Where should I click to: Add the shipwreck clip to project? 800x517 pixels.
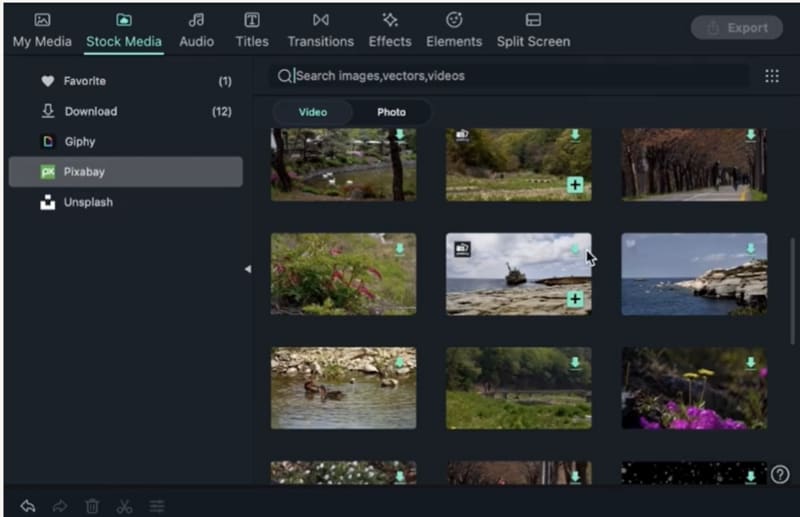[x=575, y=299]
